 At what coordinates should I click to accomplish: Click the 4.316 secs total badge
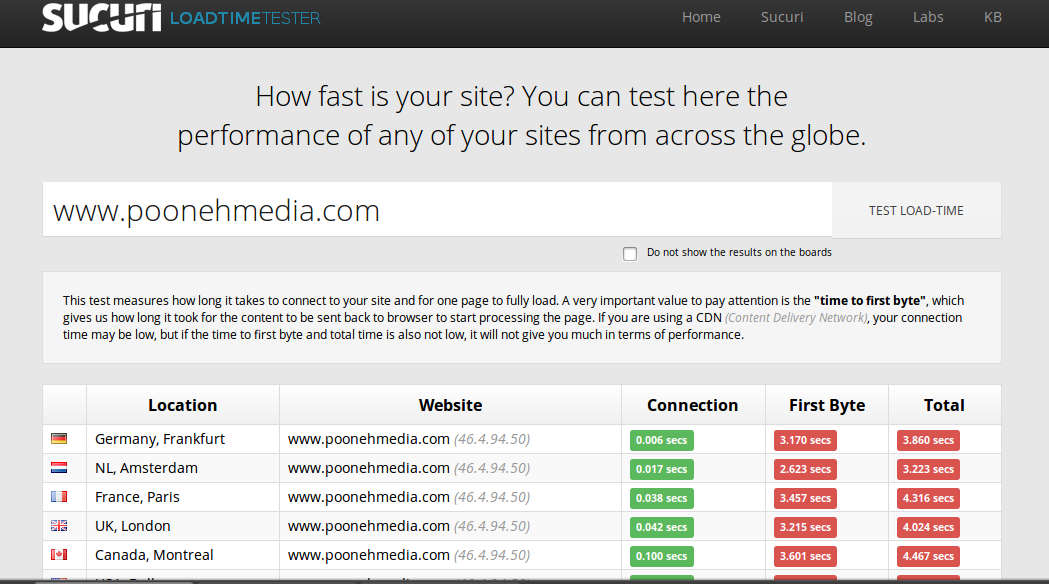(x=929, y=498)
